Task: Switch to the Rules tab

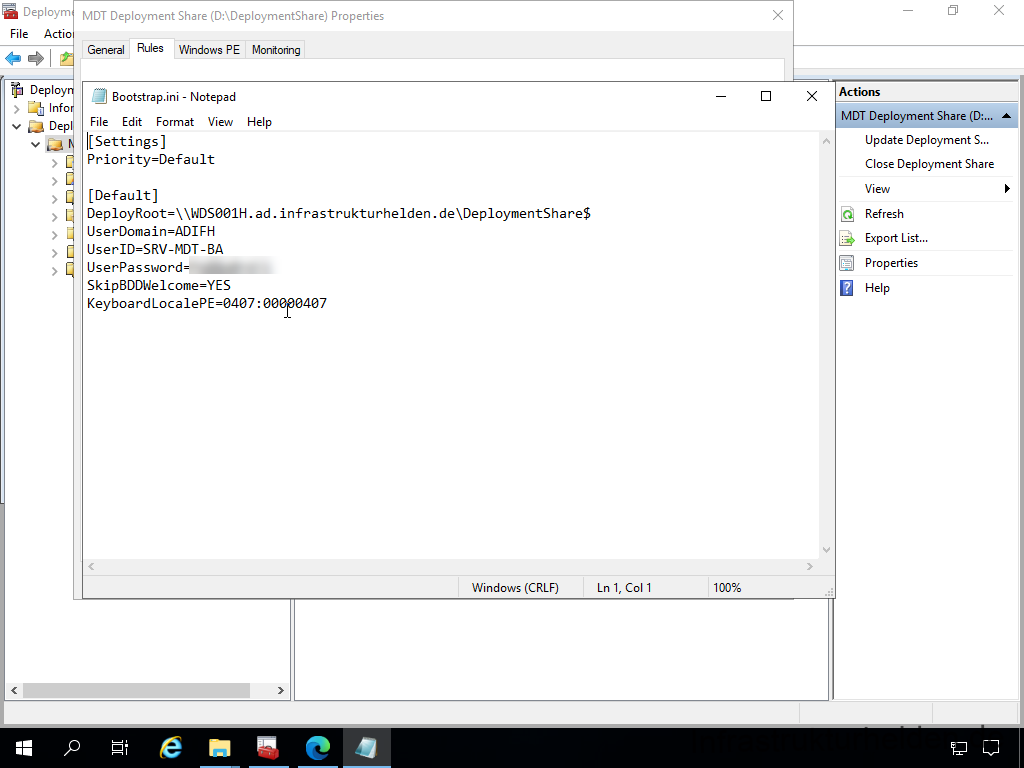Action: pyautogui.click(x=150, y=48)
